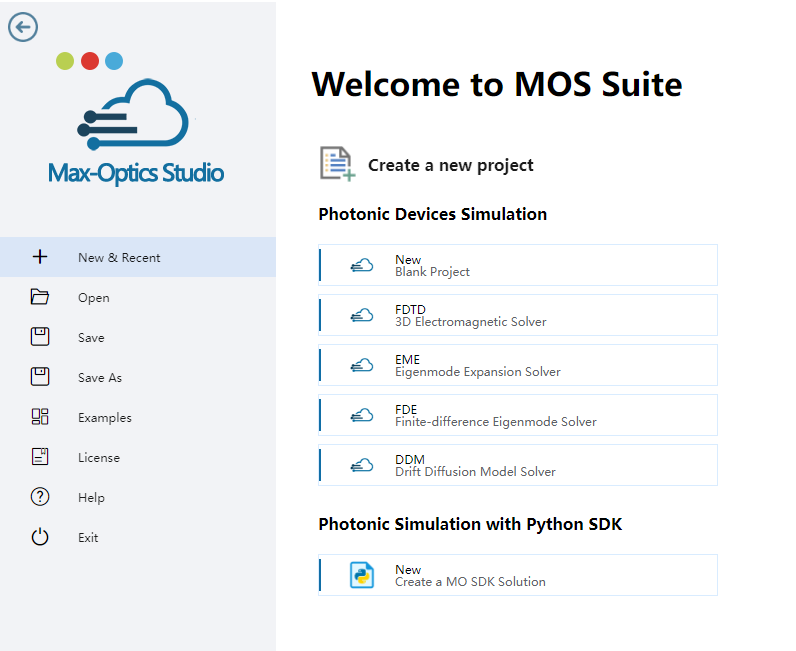Click the Exit power icon

40,537
